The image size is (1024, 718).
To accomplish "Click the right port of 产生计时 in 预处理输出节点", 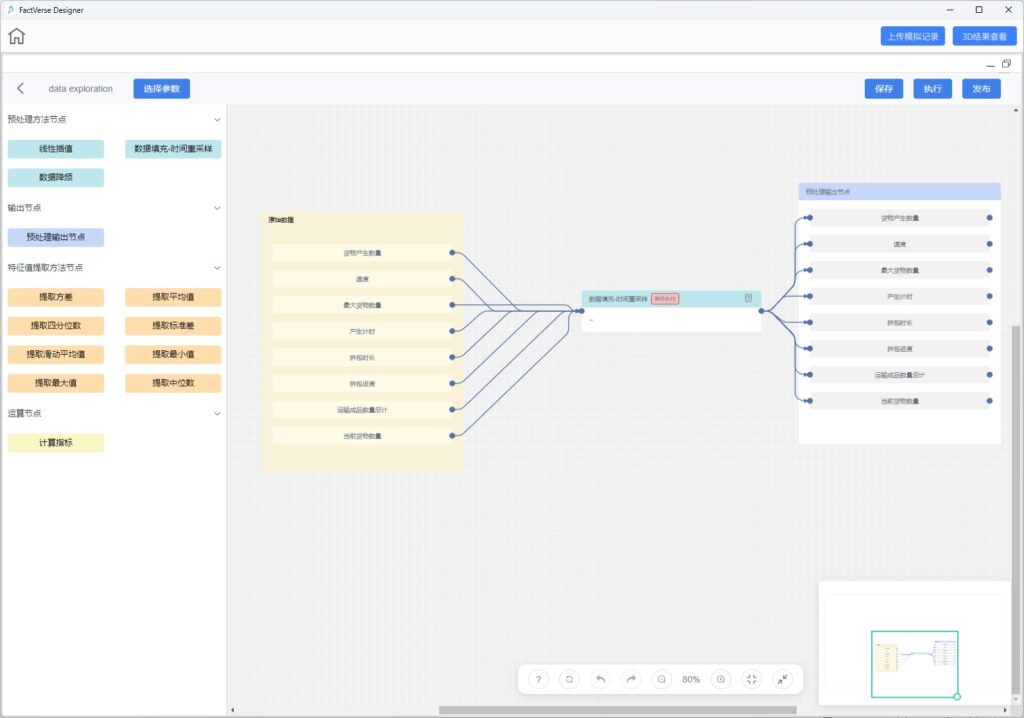I will (x=989, y=296).
